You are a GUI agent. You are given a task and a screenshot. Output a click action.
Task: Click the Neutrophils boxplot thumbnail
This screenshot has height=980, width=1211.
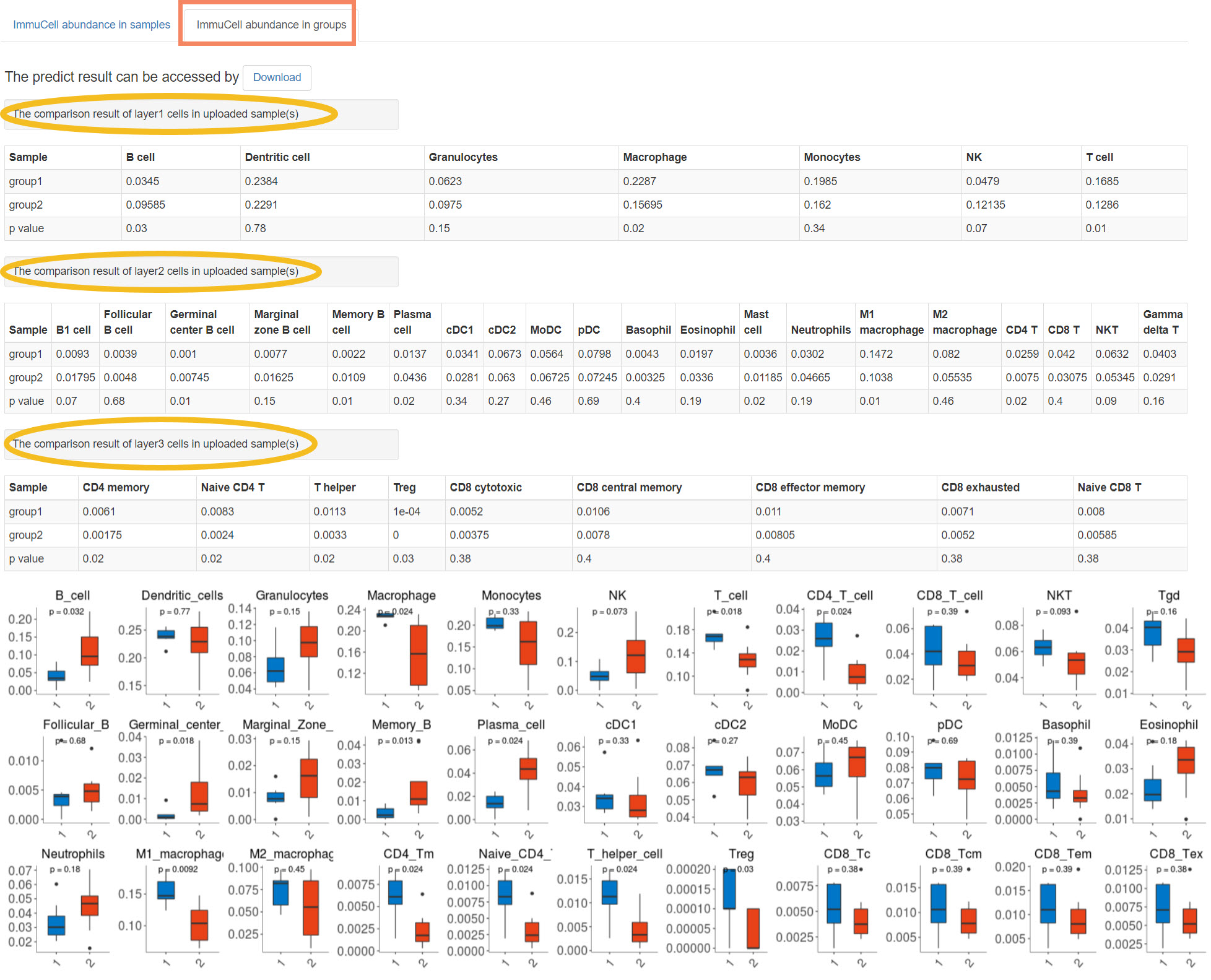point(73,908)
